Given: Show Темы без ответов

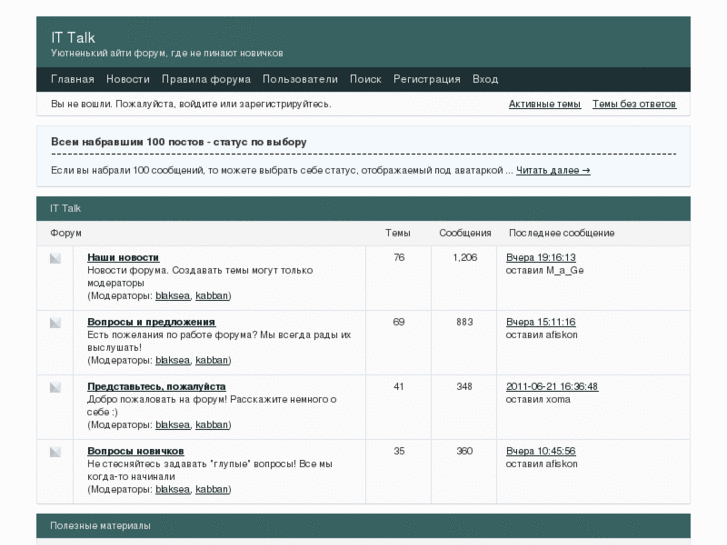Looking at the screenshot, I should (634, 104).
